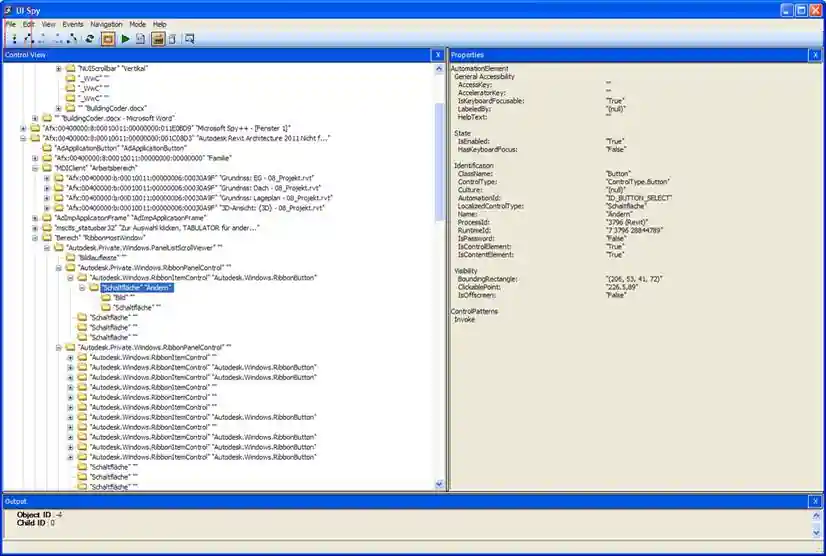Click the UI Spy icon in the title bar

[9, 9]
